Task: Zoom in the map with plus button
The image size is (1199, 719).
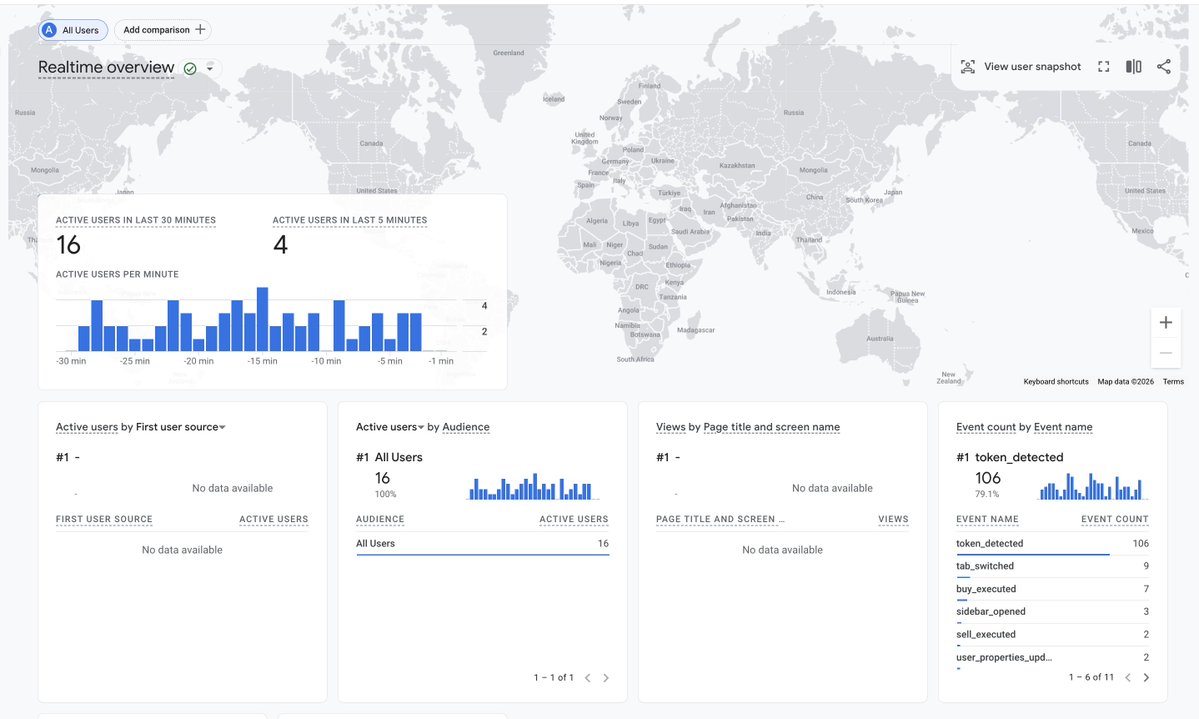Action: [x=1165, y=322]
